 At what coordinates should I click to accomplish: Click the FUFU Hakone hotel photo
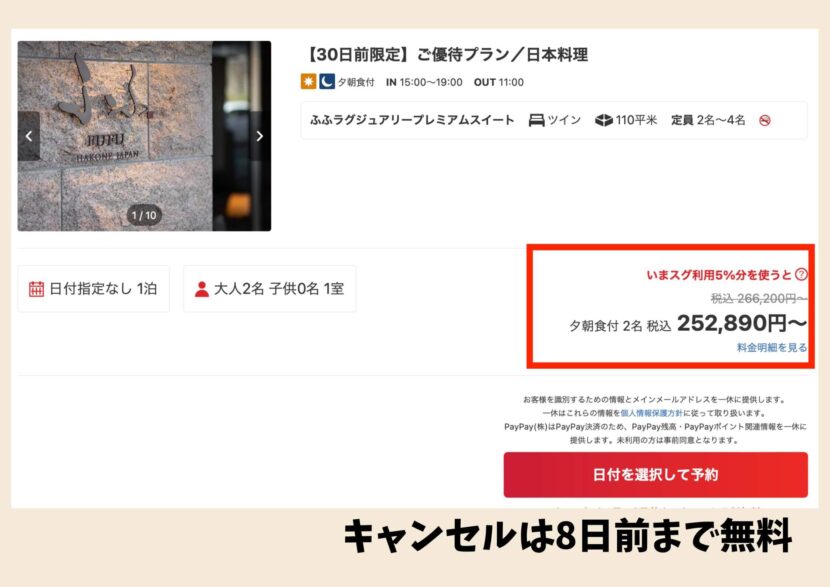(x=144, y=136)
